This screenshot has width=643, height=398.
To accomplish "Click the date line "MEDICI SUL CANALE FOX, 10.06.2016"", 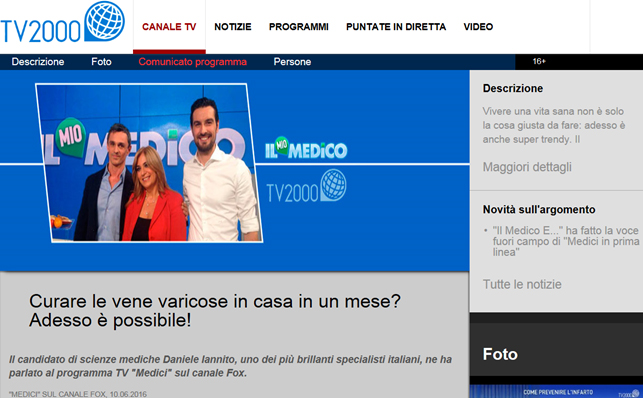I will [x=78, y=394].
